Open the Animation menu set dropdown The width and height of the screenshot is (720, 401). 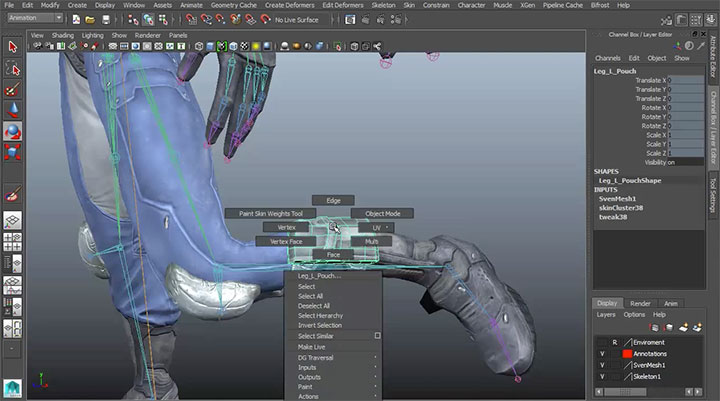click(x=35, y=18)
